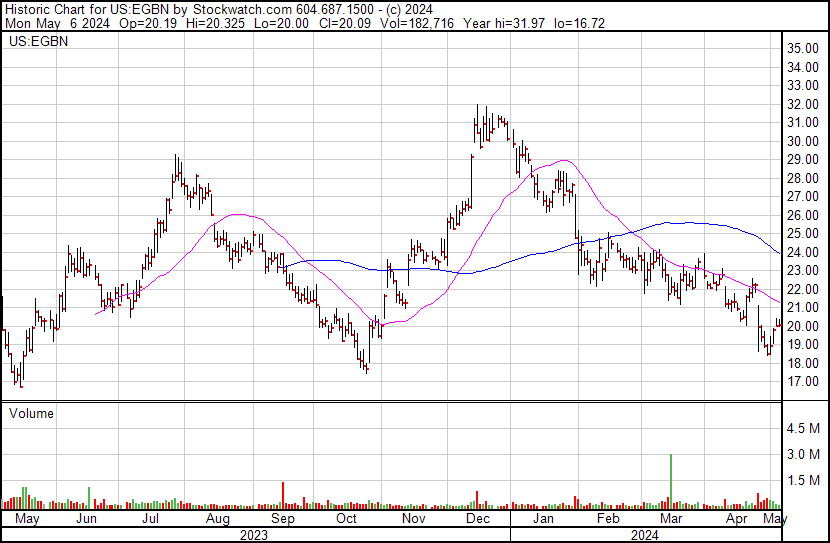
Task: Click the 25.00 price axis label
Action: click(802, 233)
